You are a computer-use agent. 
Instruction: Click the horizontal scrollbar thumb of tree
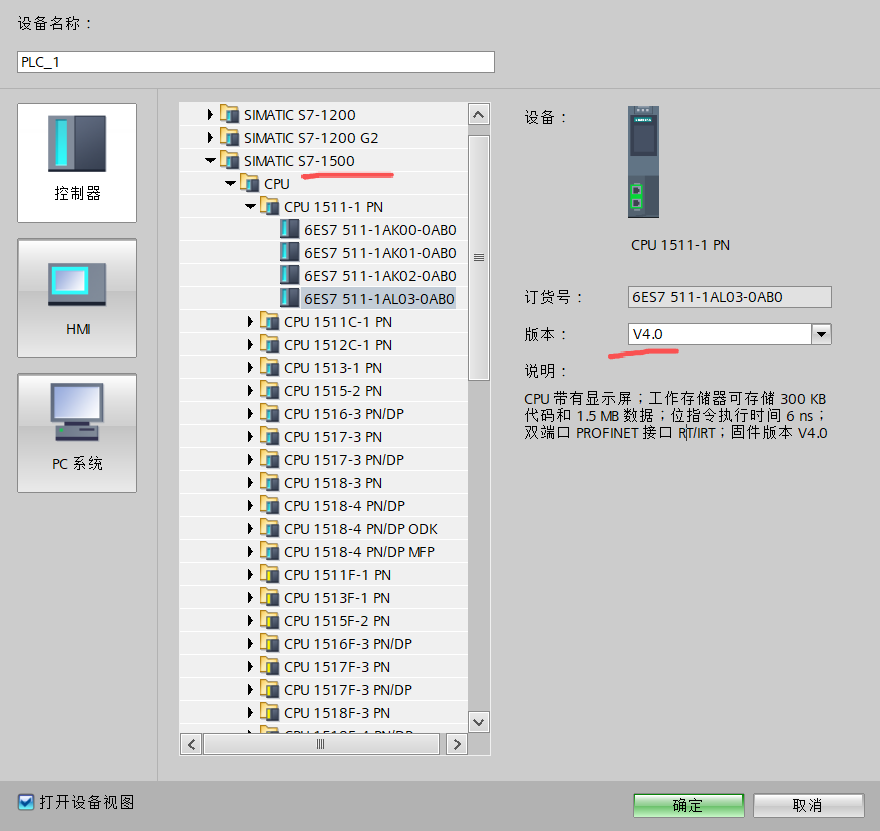321,744
